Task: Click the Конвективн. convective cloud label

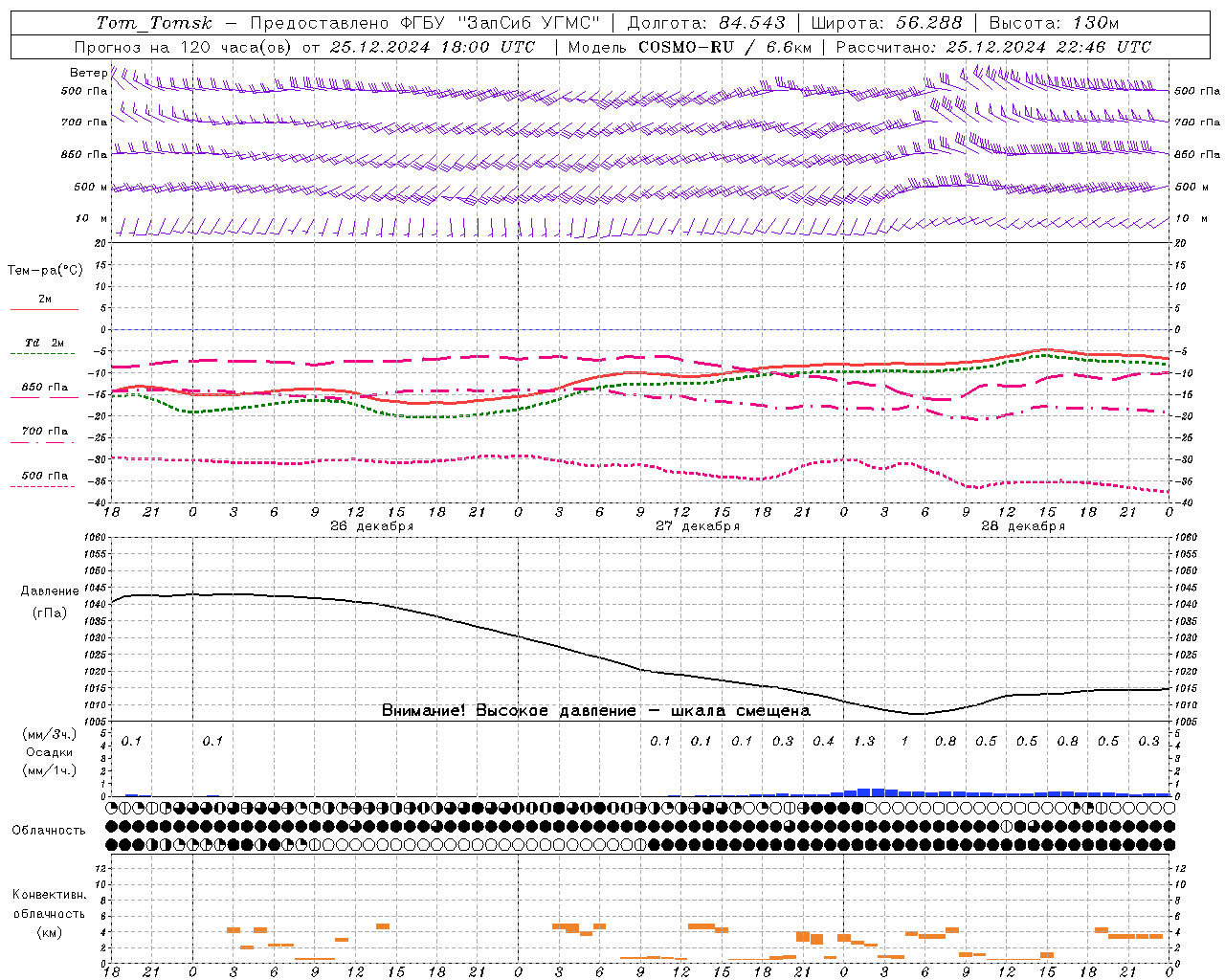Action: [49, 895]
